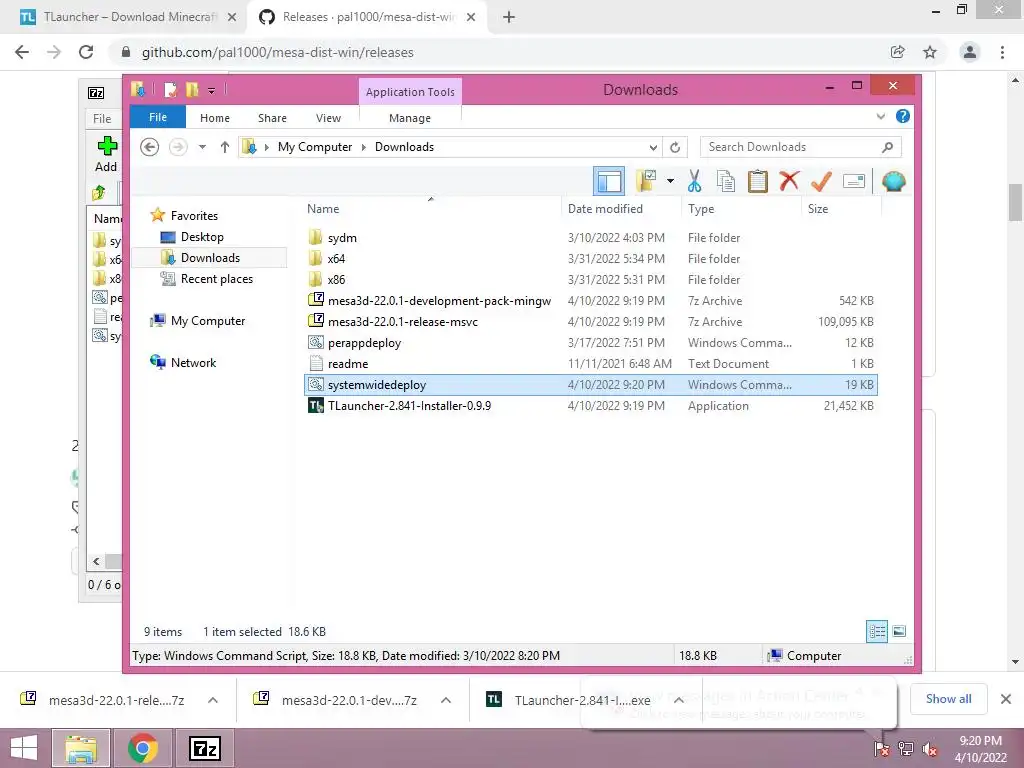Select Recent places in Favorites

(216, 278)
